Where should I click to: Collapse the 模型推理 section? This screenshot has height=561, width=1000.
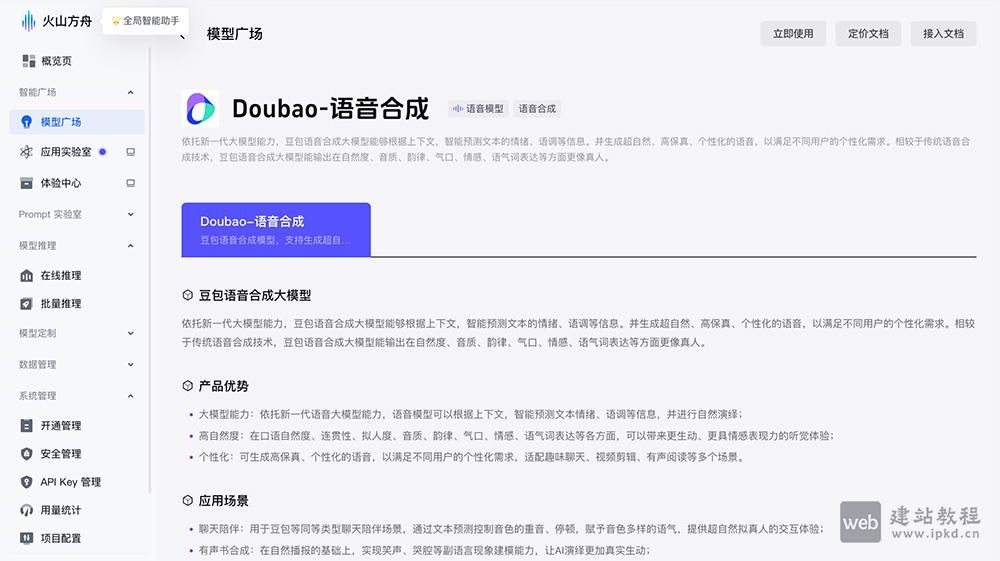130,245
